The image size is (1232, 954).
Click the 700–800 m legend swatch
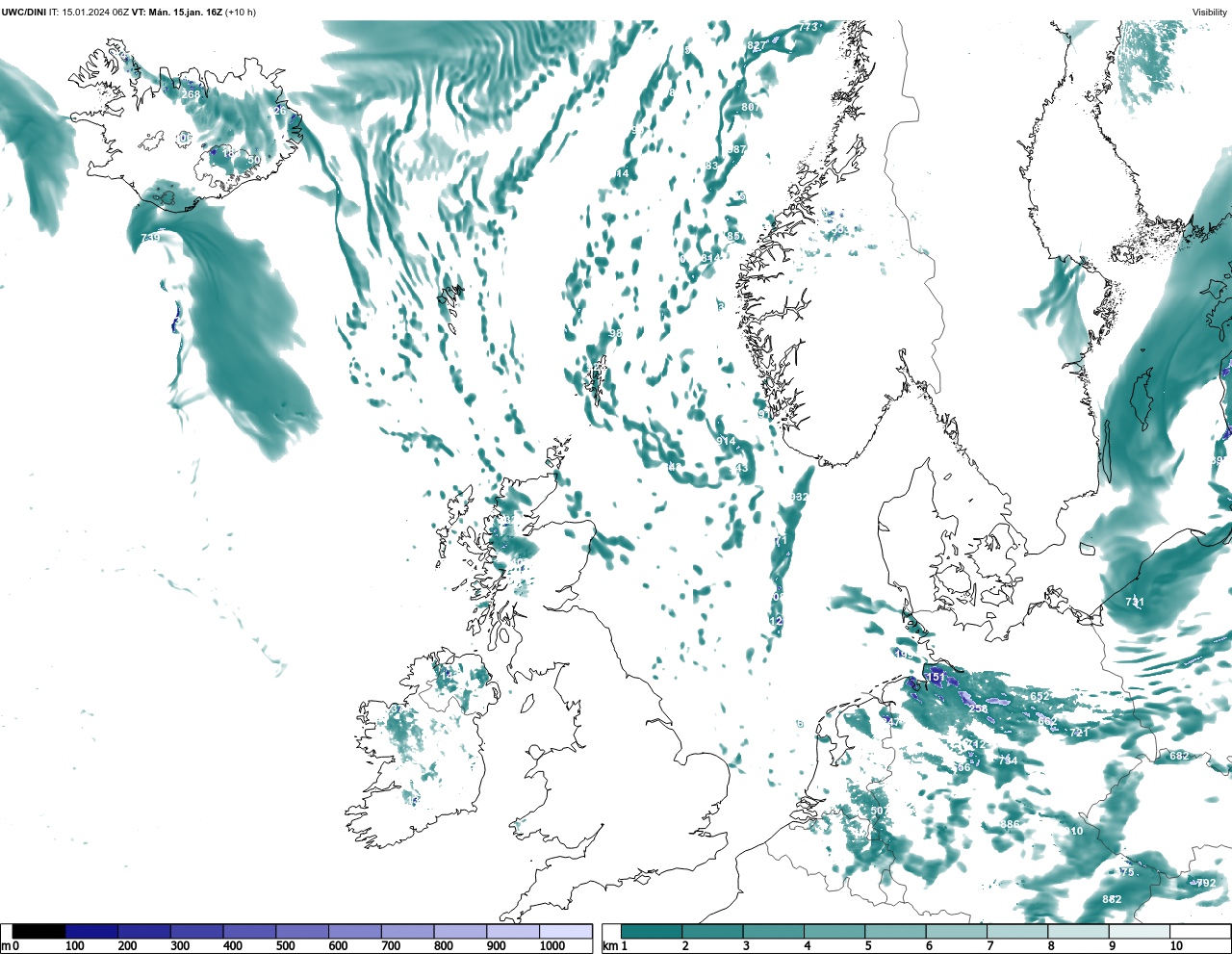(407, 931)
